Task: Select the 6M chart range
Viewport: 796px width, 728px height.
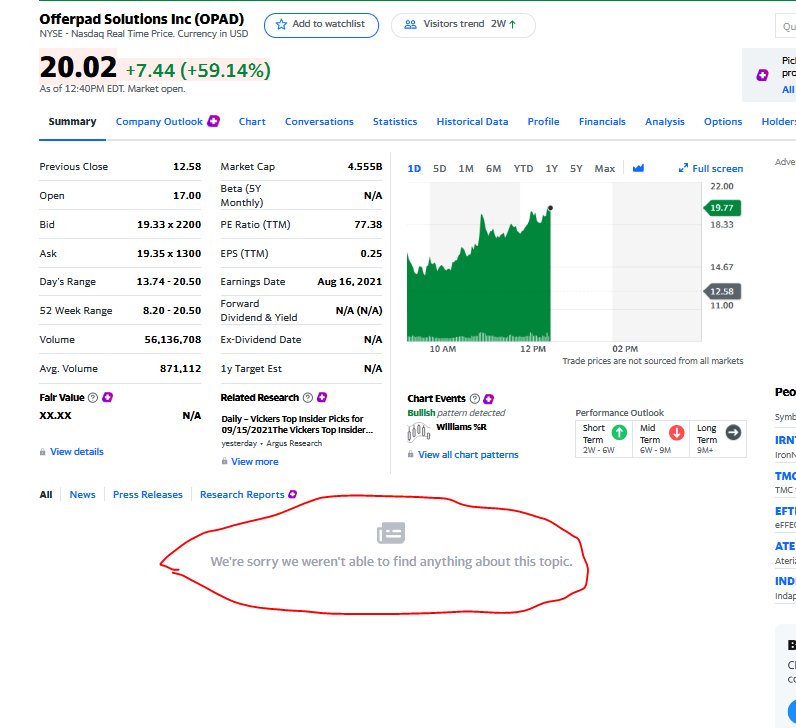Action: click(x=493, y=169)
